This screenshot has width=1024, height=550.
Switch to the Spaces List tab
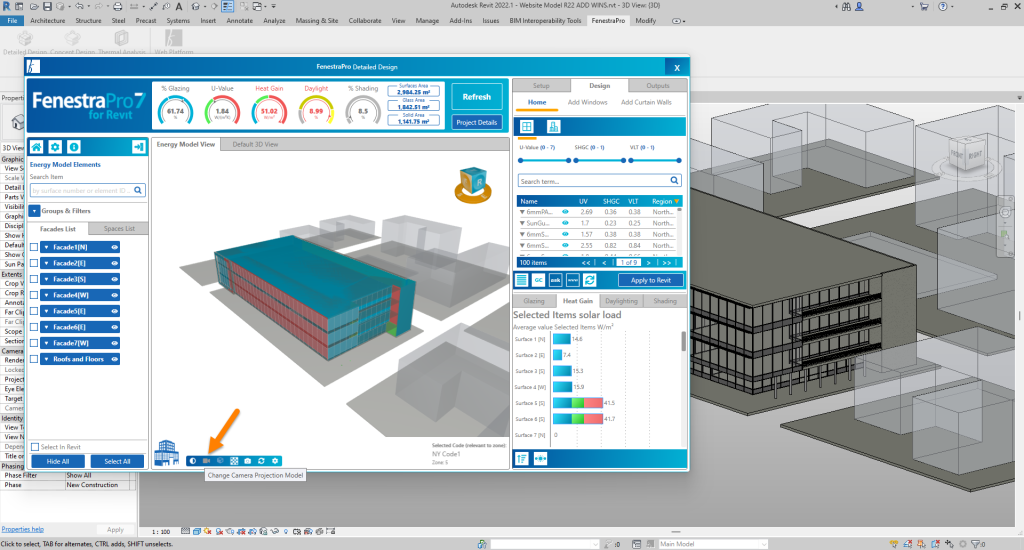click(119, 229)
